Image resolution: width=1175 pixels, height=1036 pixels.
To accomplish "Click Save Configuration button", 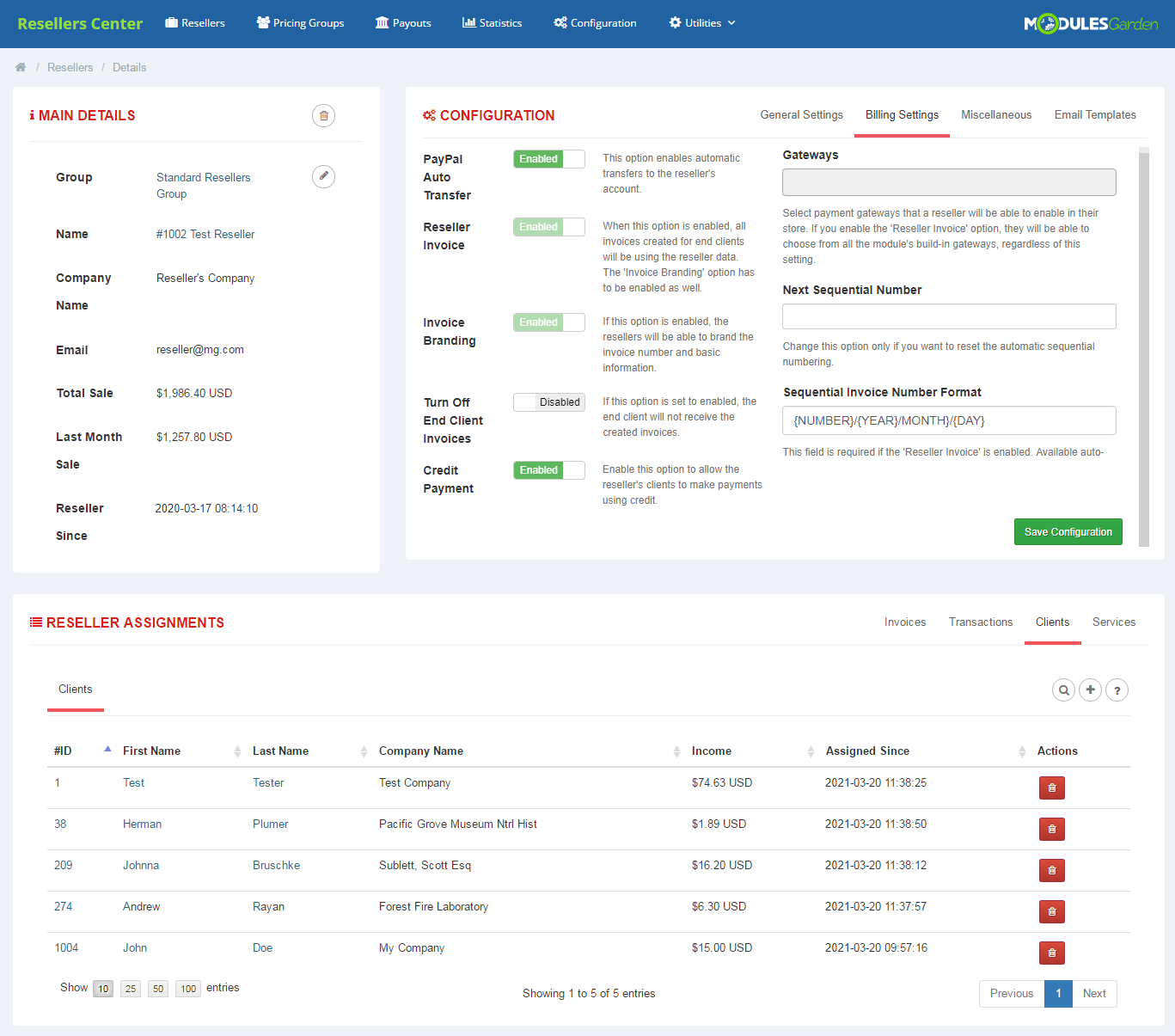I will pos(1068,532).
